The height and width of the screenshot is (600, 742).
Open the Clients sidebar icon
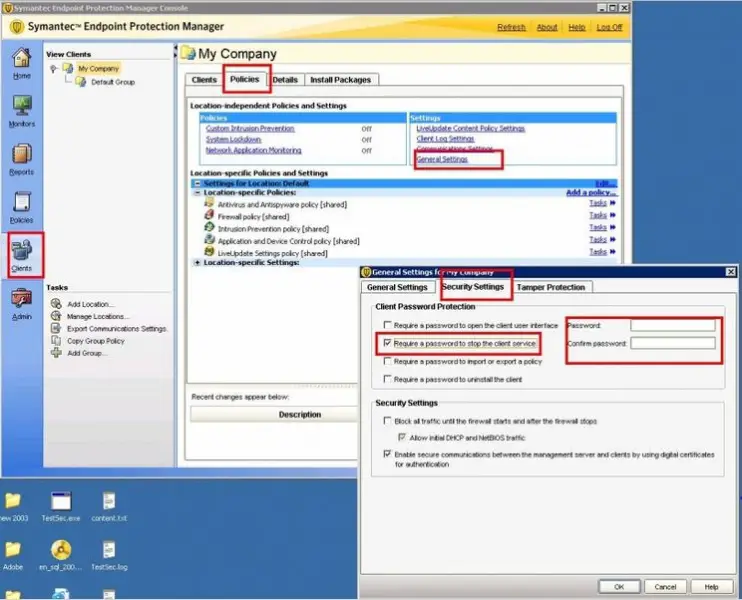[x=22, y=250]
